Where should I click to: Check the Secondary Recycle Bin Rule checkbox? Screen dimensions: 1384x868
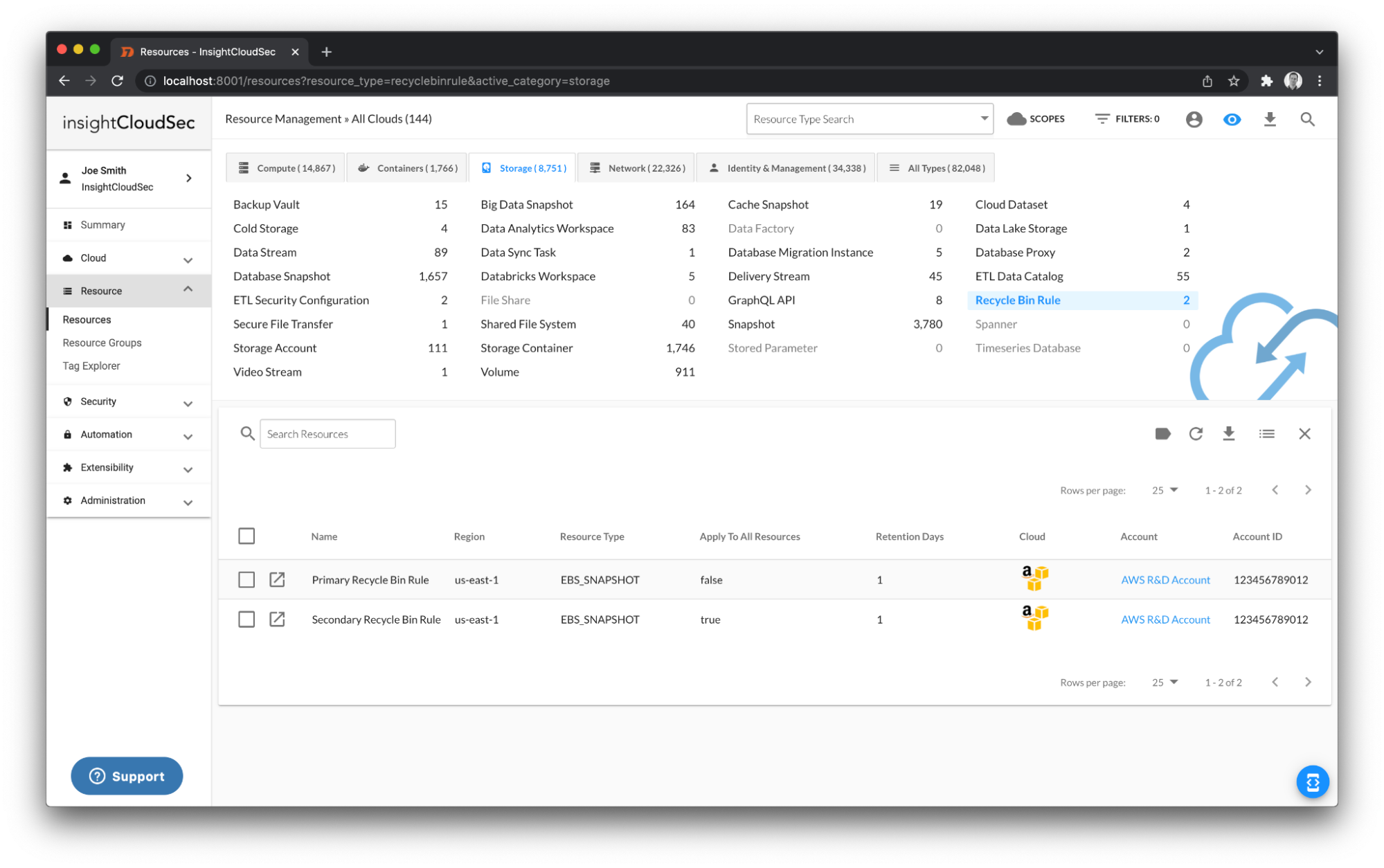[x=246, y=619]
